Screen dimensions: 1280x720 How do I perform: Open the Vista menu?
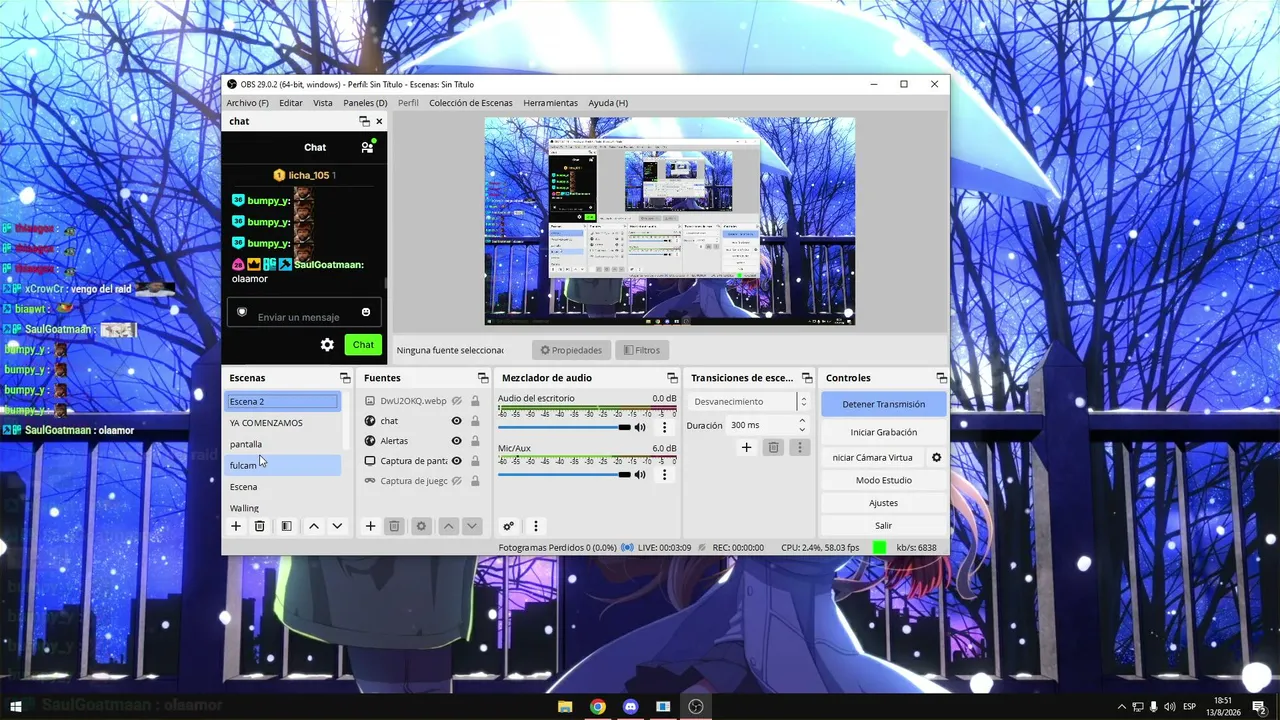click(x=323, y=103)
